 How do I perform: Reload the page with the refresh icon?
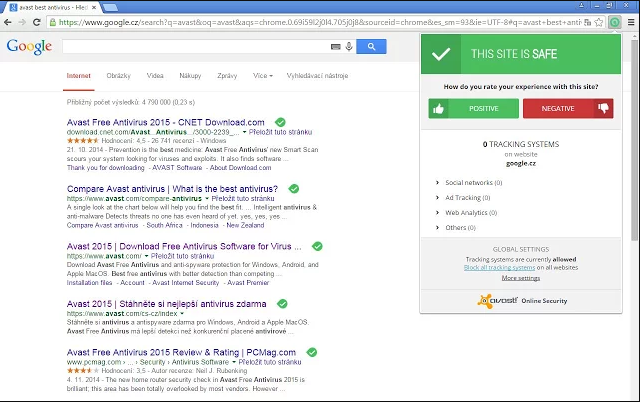[36, 22]
